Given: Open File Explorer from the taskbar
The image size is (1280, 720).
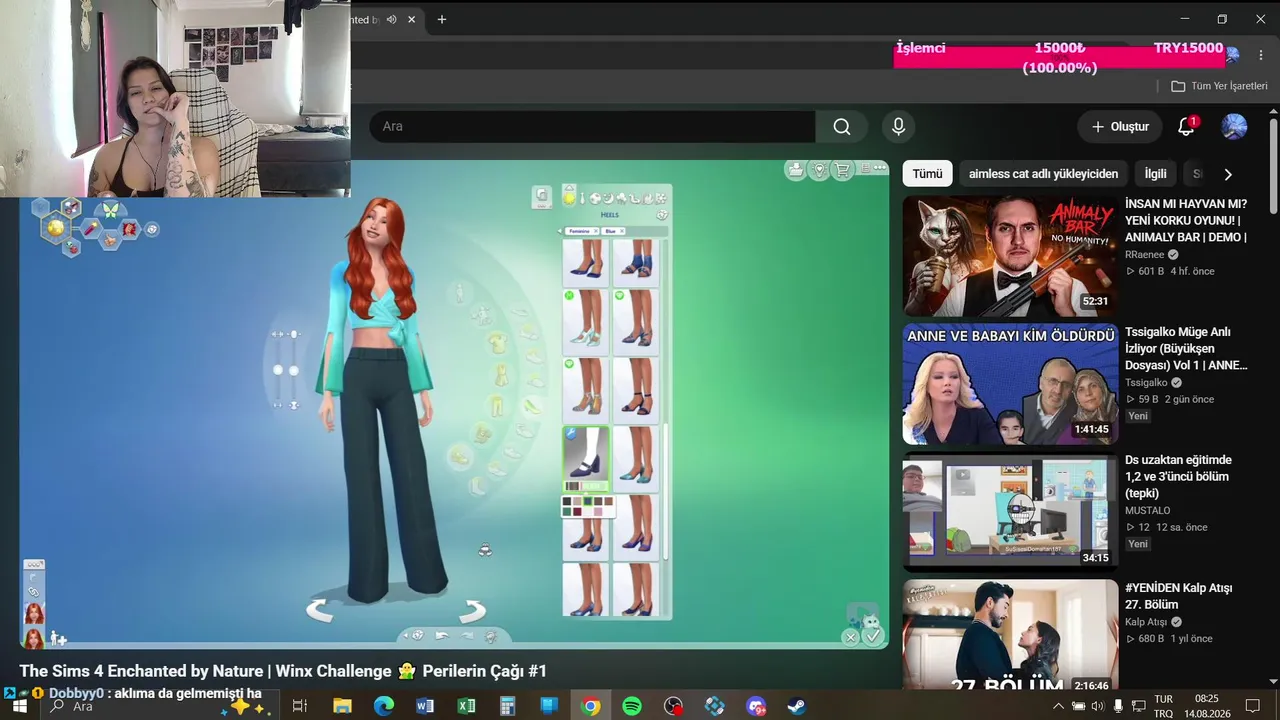Looking at the screenshot, I should click(342, 706).
